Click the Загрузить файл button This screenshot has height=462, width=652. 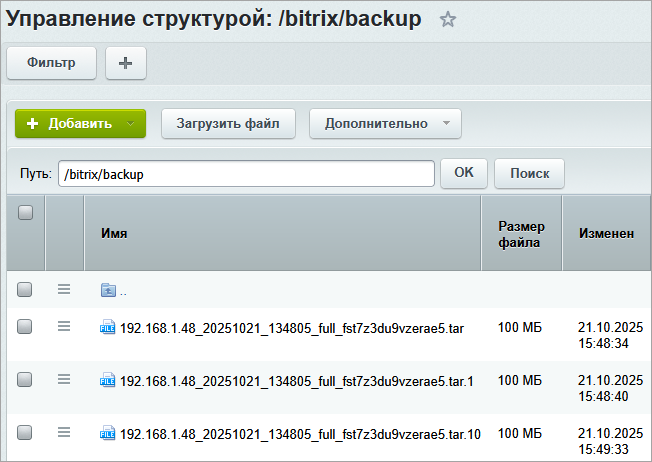pos(228,124)
